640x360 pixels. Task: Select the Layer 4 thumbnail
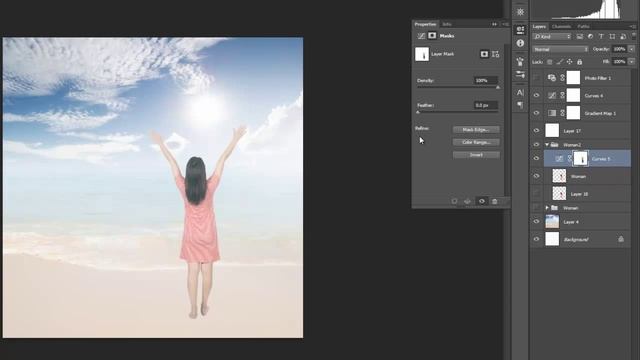552,222
